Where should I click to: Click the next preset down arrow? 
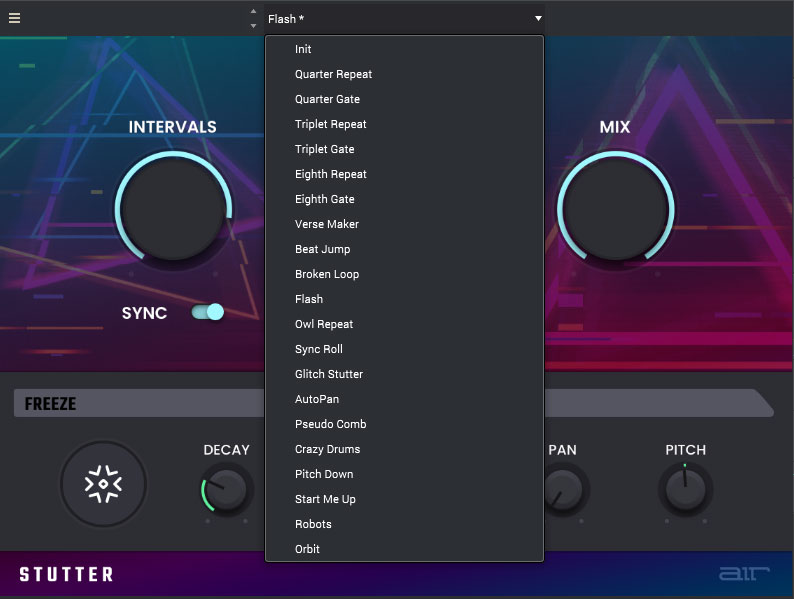tap(253, 26)
